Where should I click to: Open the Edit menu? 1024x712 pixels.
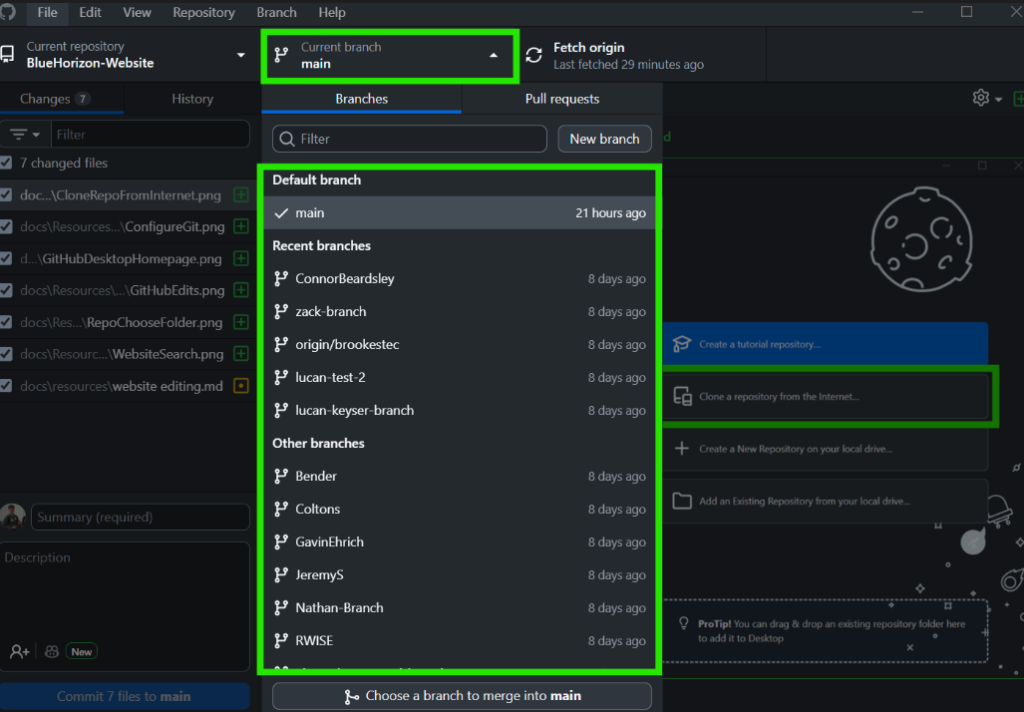coord(90,12)
